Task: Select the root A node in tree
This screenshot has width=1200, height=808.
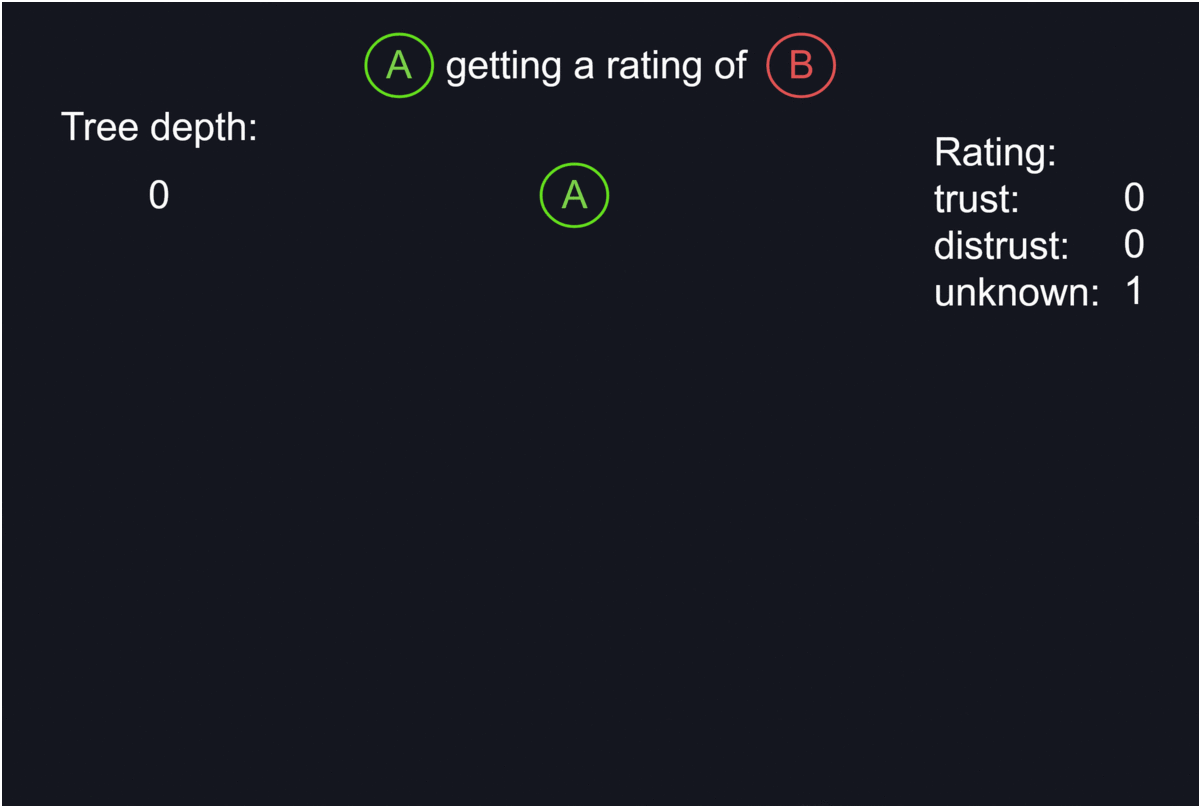Action: [574, 195]
